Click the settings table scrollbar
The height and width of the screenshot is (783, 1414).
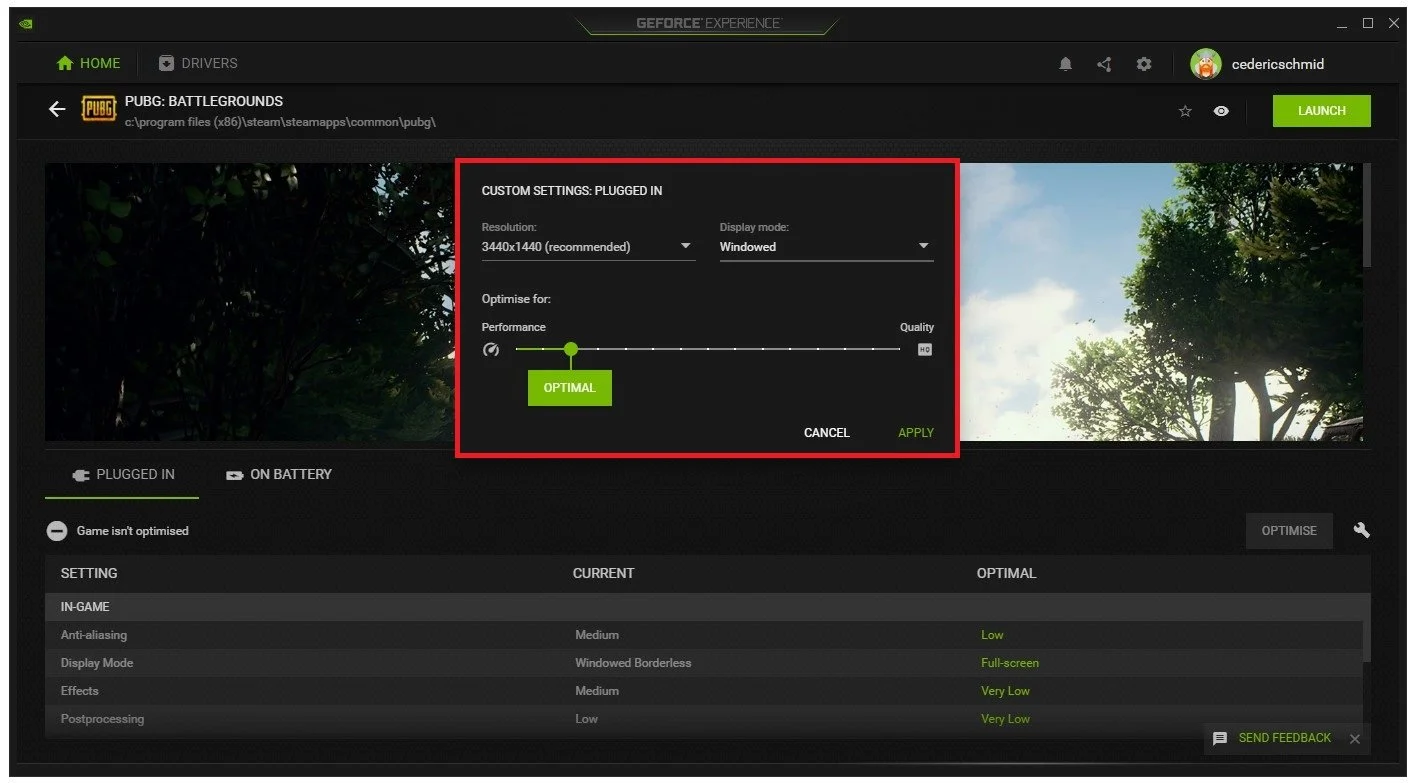coord(1367,627)
